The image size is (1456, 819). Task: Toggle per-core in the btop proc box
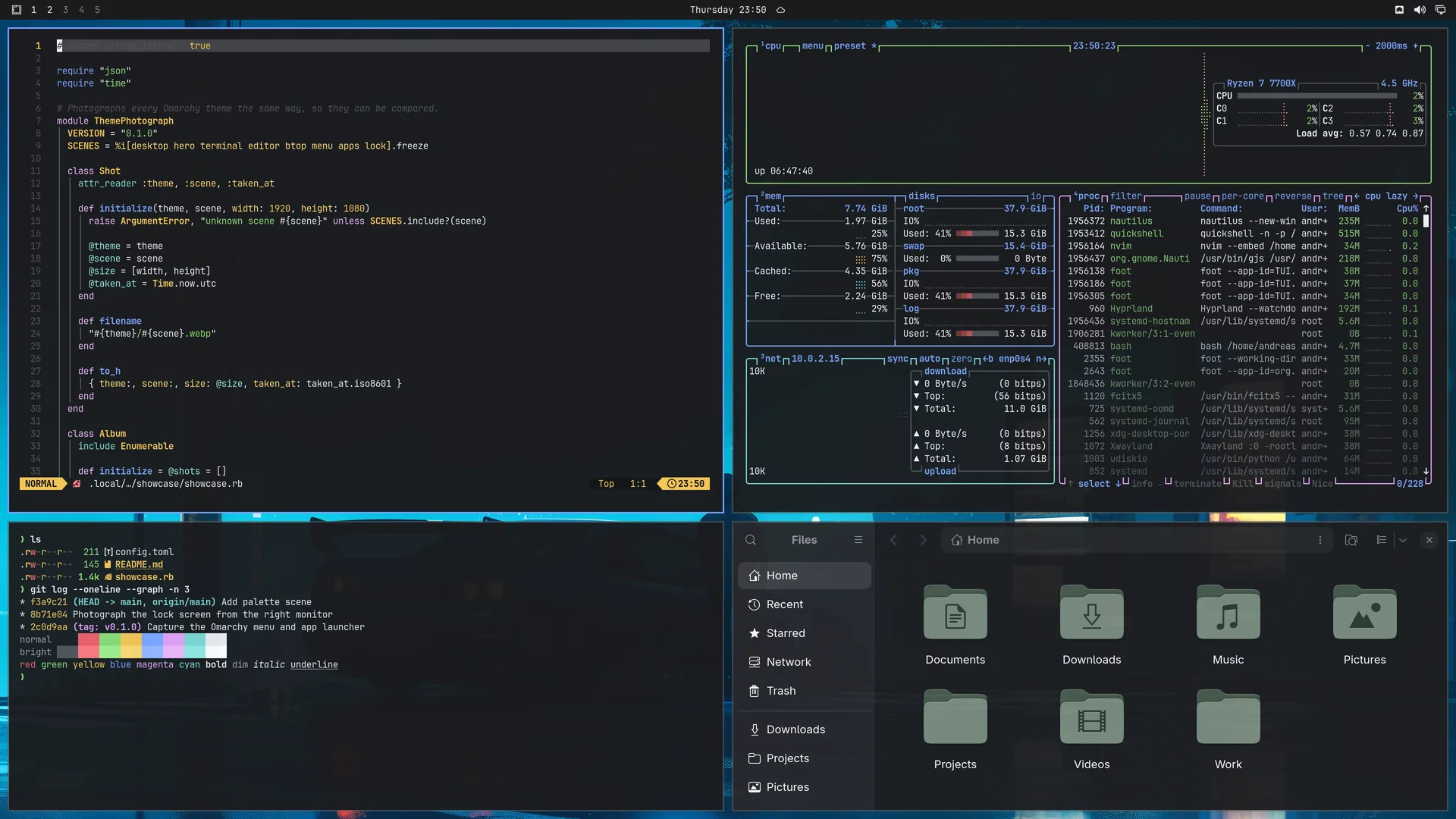coord(1243,196)
